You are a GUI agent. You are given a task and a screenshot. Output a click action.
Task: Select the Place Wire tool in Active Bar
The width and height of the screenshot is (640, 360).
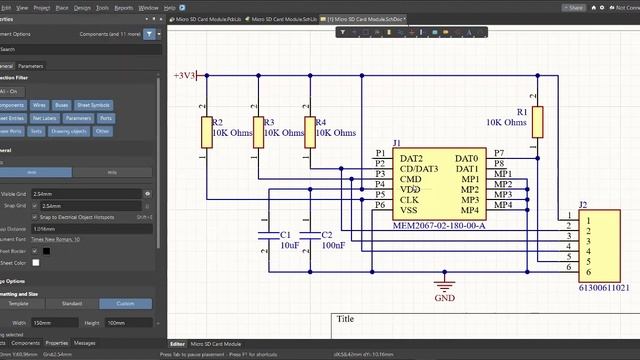pos(400,32)
